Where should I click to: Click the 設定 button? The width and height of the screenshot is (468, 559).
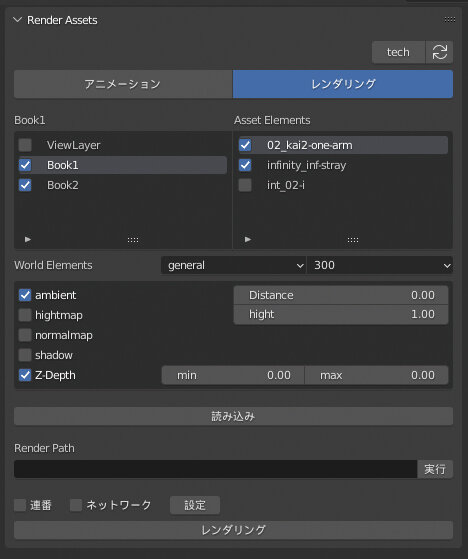195,505
